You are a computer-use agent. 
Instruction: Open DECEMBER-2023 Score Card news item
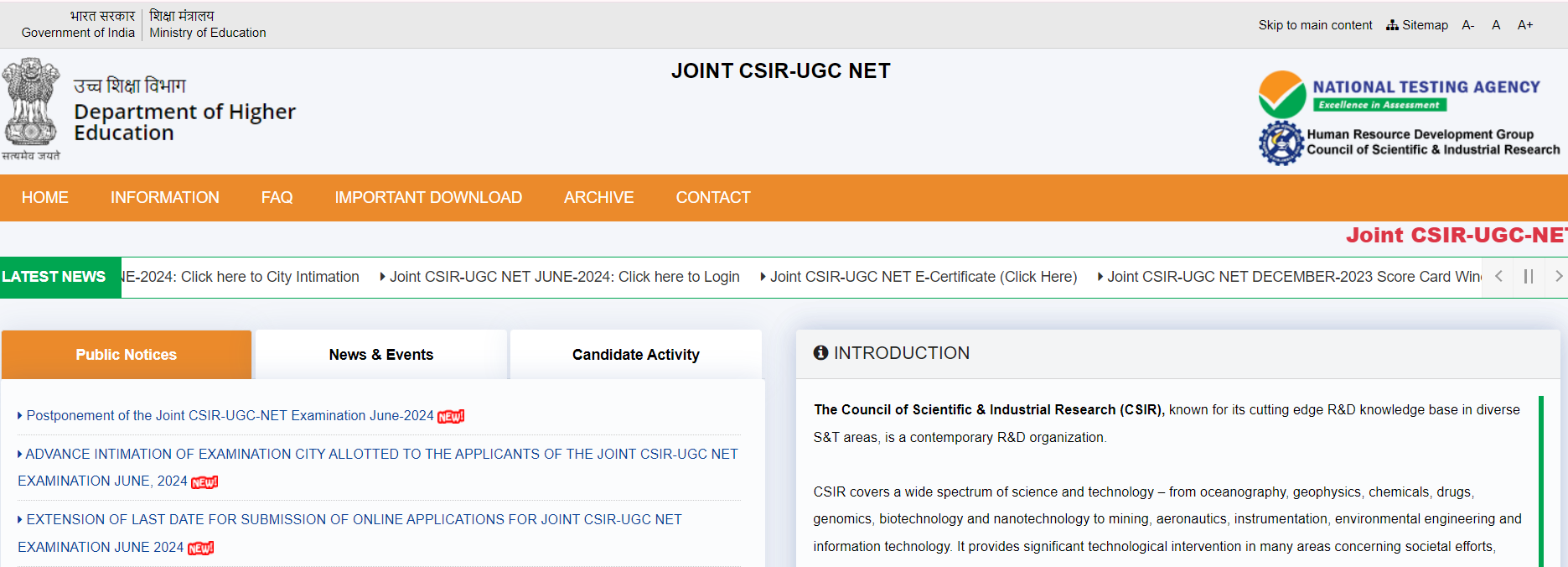point(1294,277)
